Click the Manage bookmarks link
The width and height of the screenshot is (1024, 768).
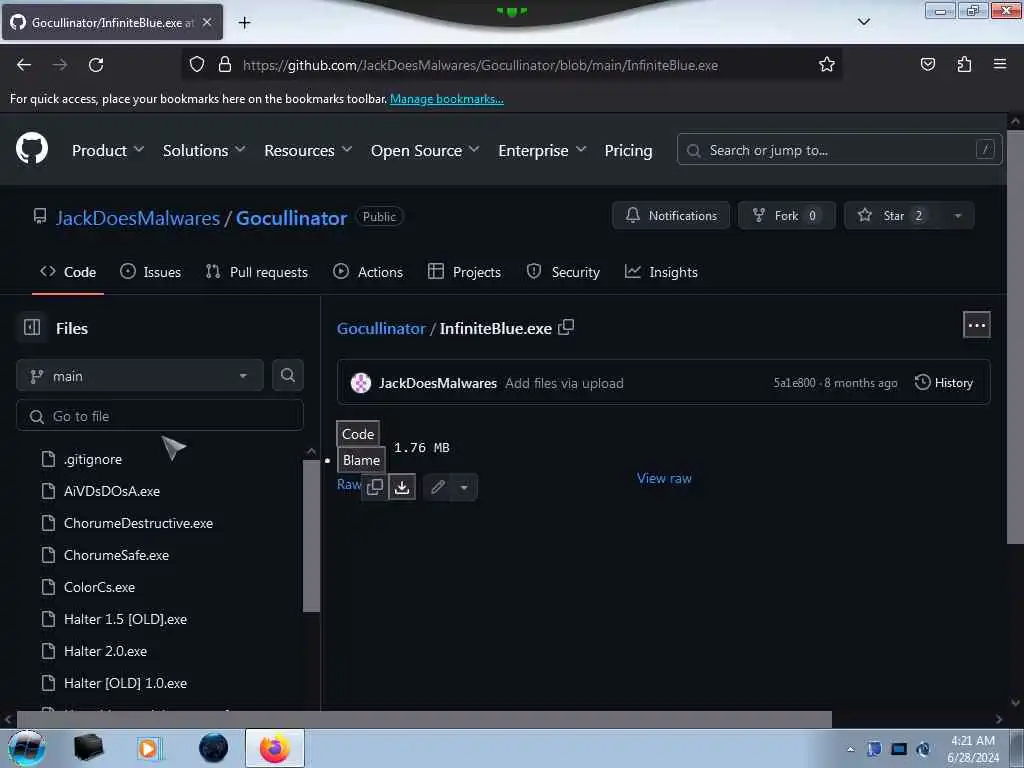pos(447,99)
